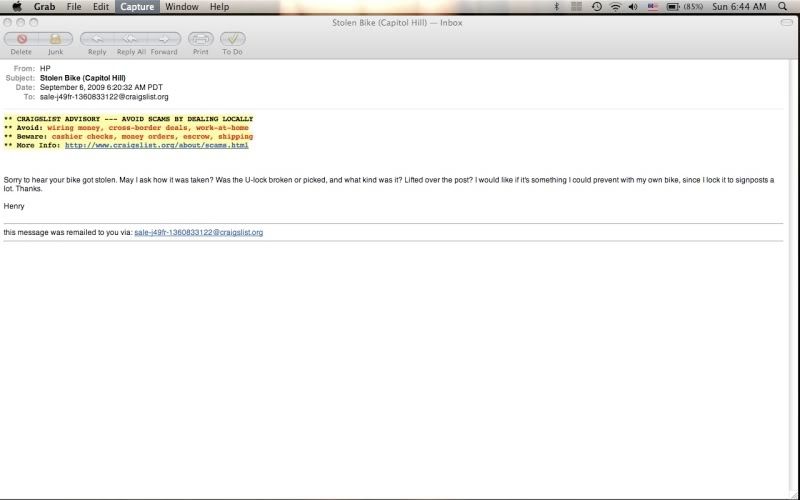800x500 pixels.
Task: Mark this email as Junk
Action: (x=55, y=39)
